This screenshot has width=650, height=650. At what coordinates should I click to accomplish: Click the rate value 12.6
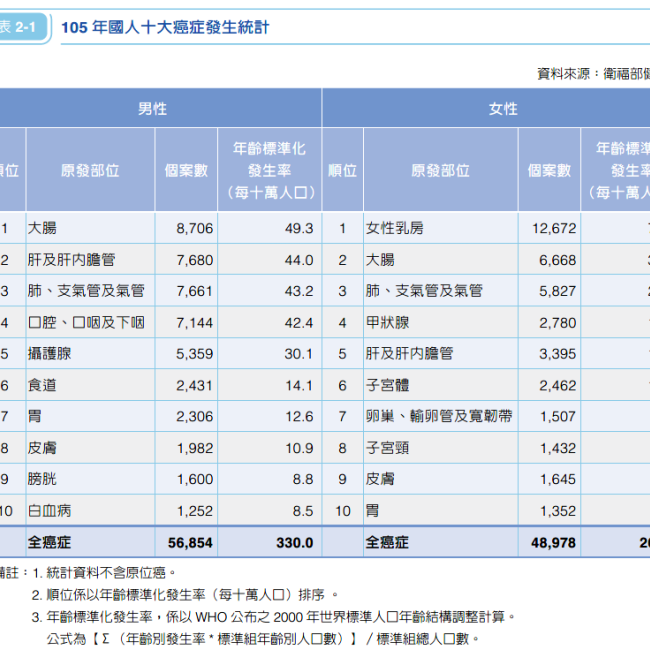tap(299, 417)
